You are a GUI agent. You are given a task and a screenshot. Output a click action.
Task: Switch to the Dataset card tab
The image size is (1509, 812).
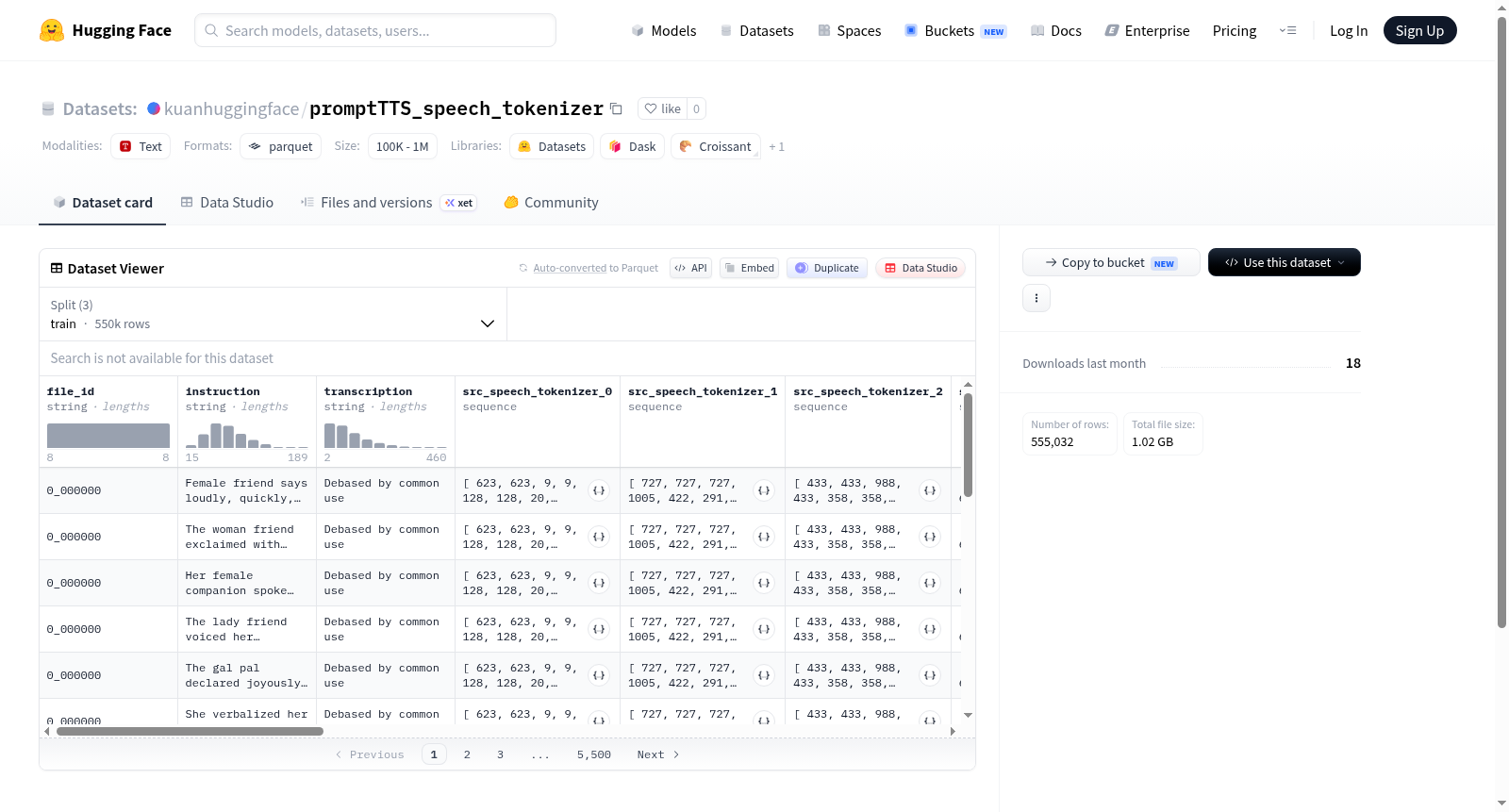103,202
